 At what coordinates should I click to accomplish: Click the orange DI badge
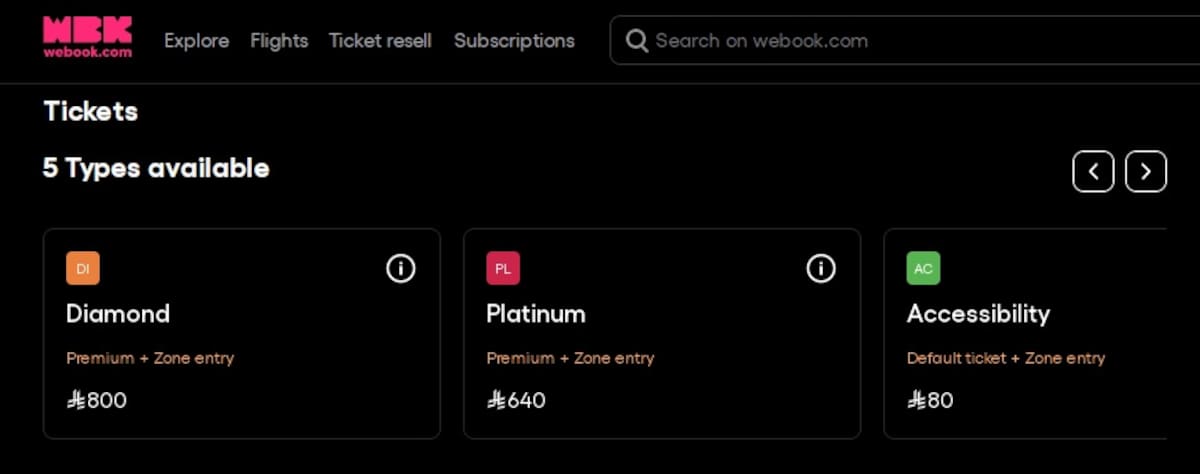83,268
